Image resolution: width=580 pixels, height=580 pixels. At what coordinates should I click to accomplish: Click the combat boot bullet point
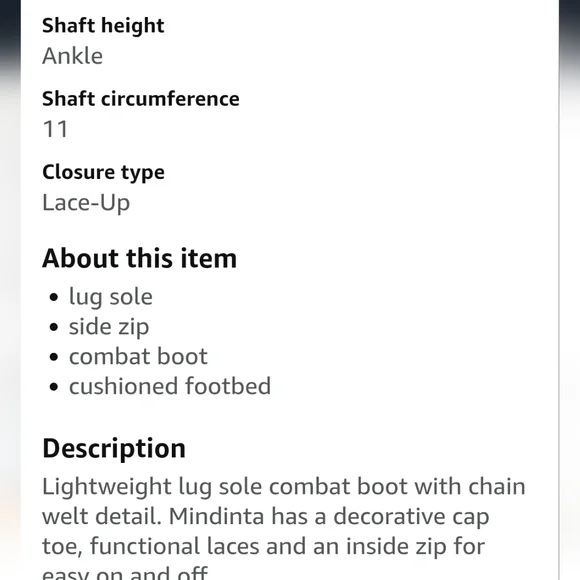[x=138, y=357]
